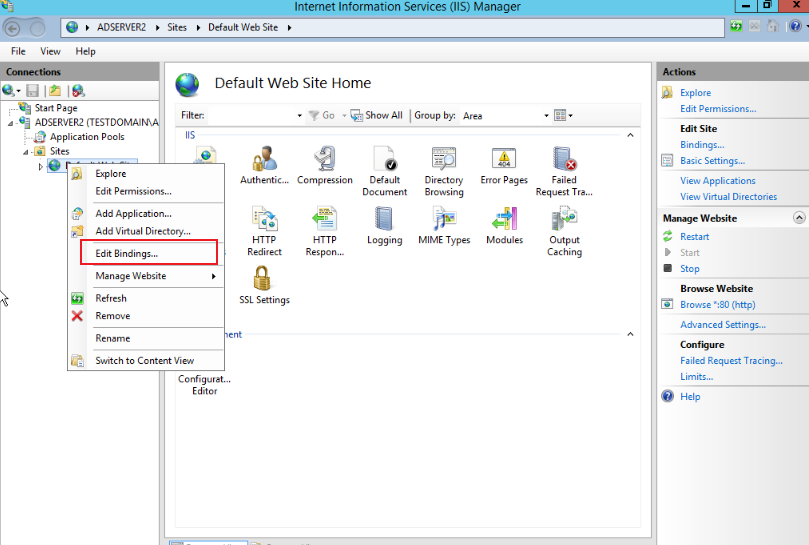Open the File menu

pyautogui.click(x=18, y=51)
